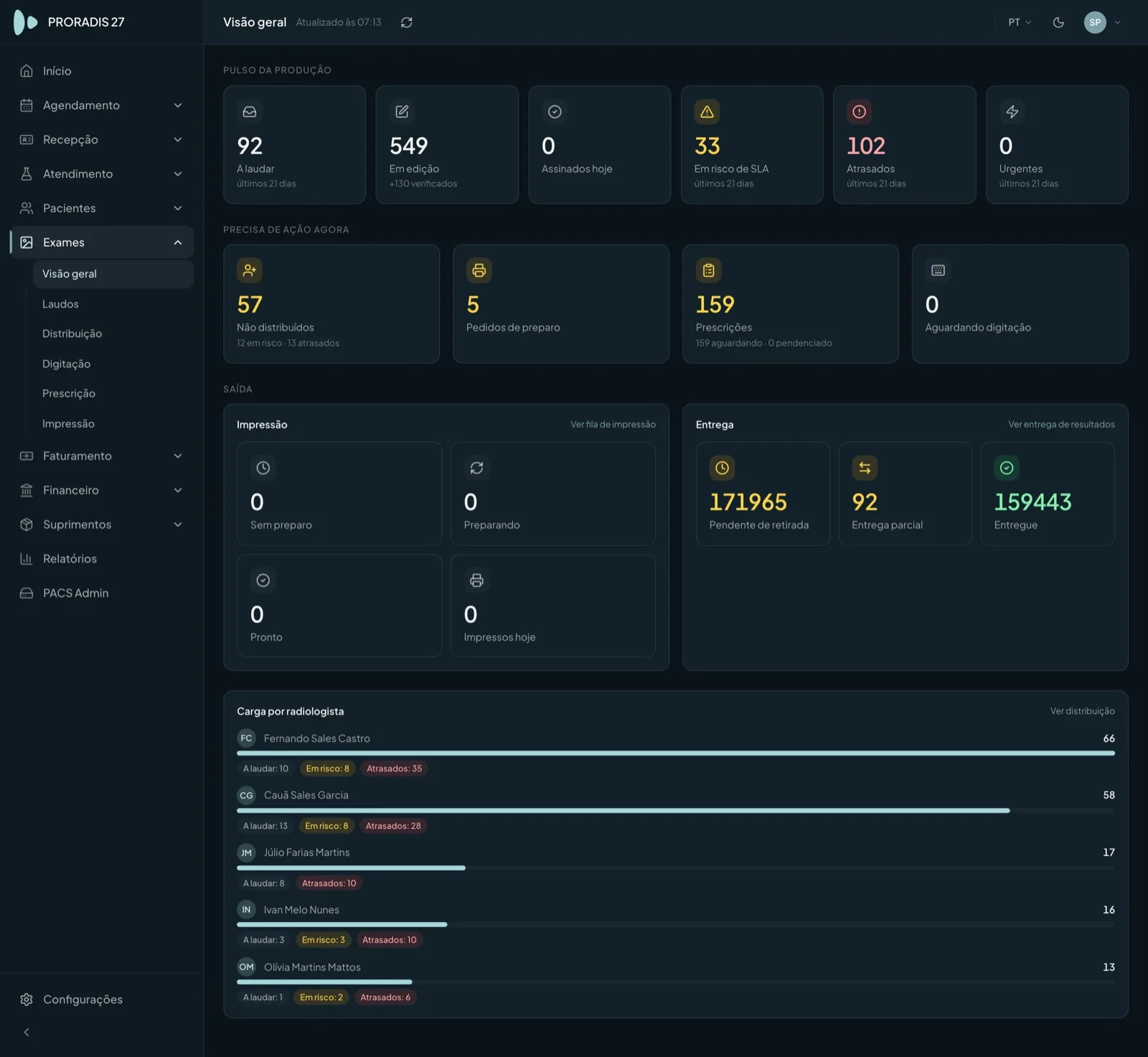Click the lightning icon on Urgentes card
The image size is (1148, 1057).
[1012, 112]
